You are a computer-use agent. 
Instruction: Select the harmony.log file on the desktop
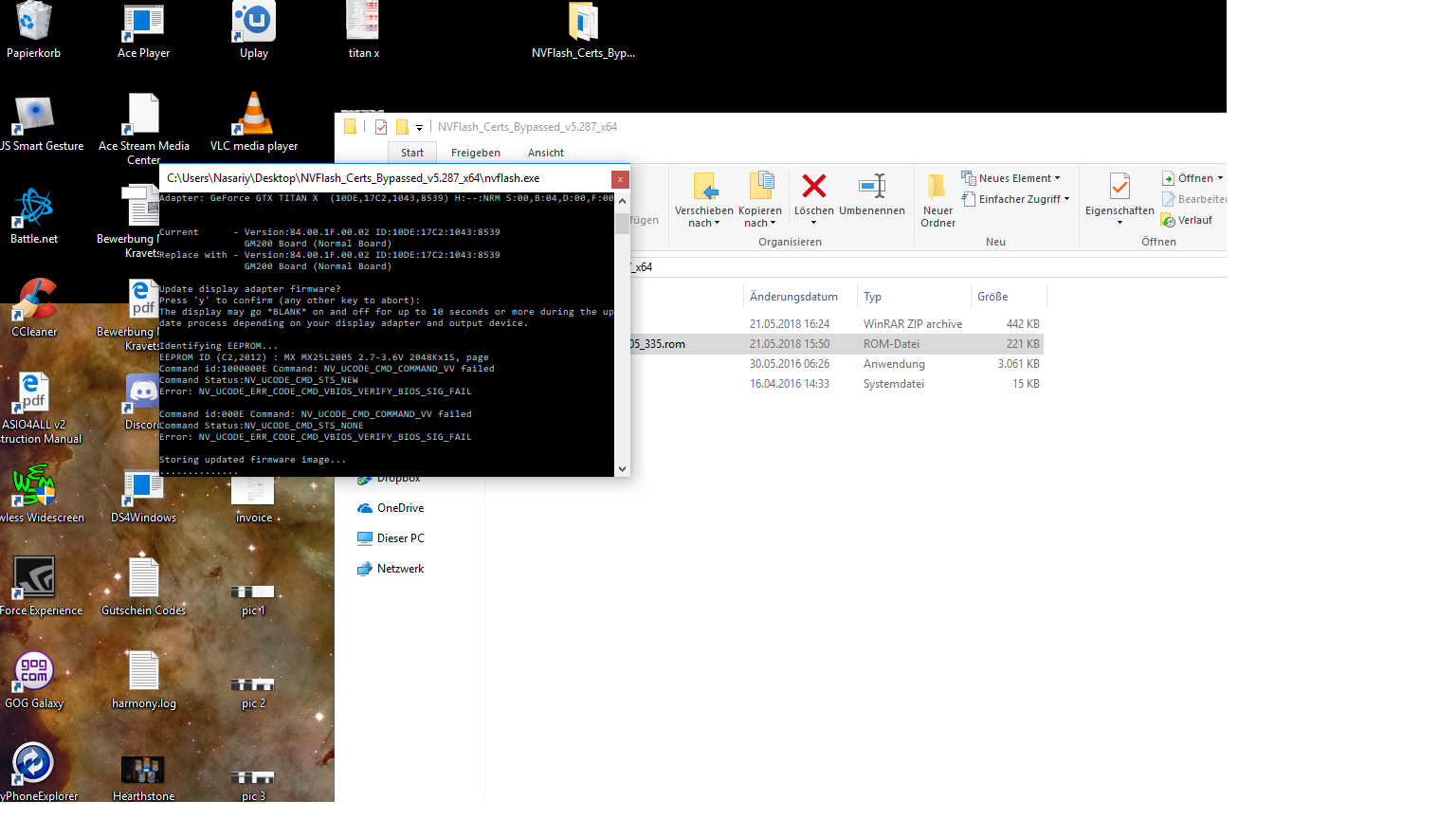pyautogui.click(x=143, y=679)
